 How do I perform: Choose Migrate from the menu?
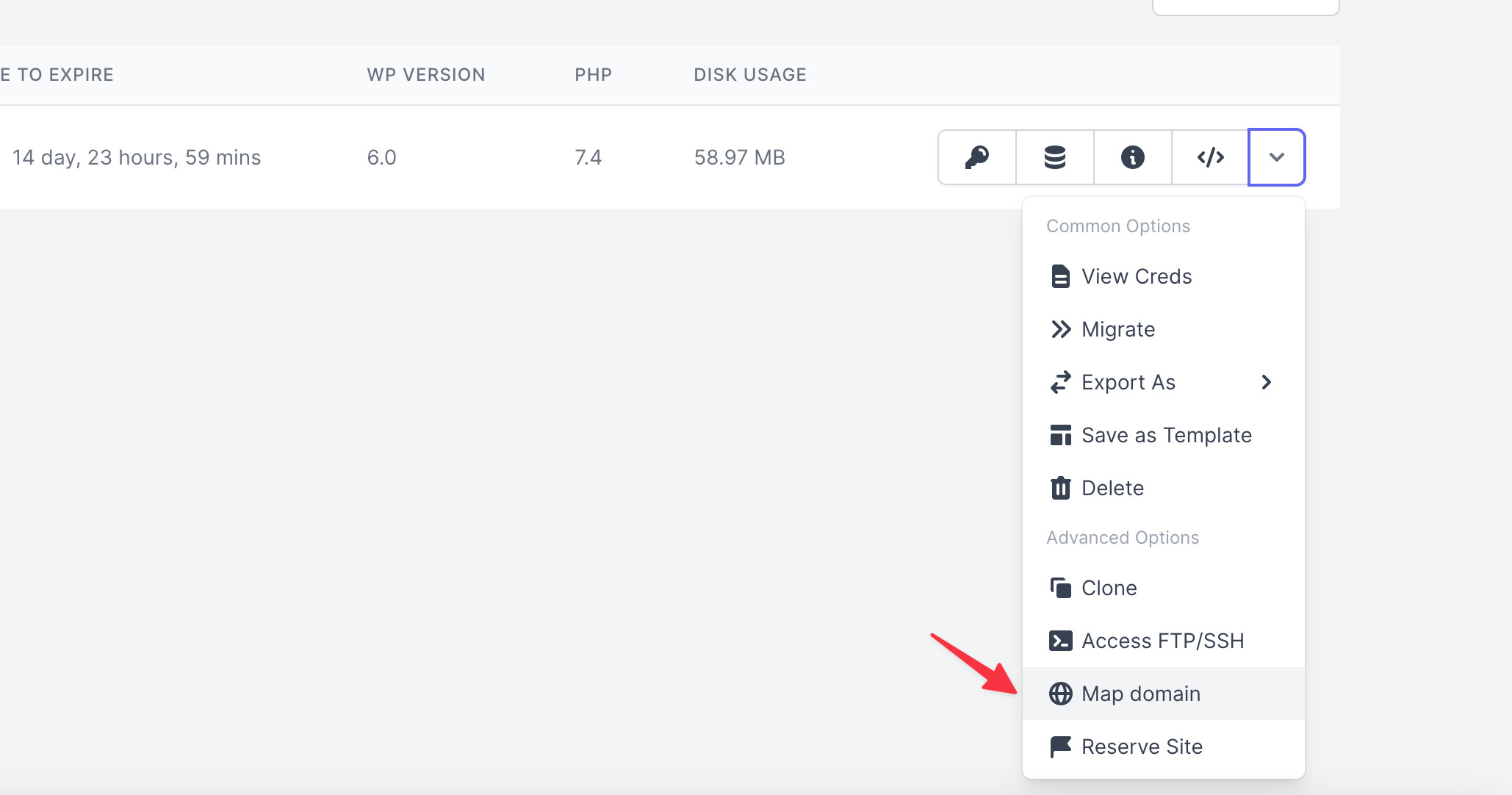1164,329
